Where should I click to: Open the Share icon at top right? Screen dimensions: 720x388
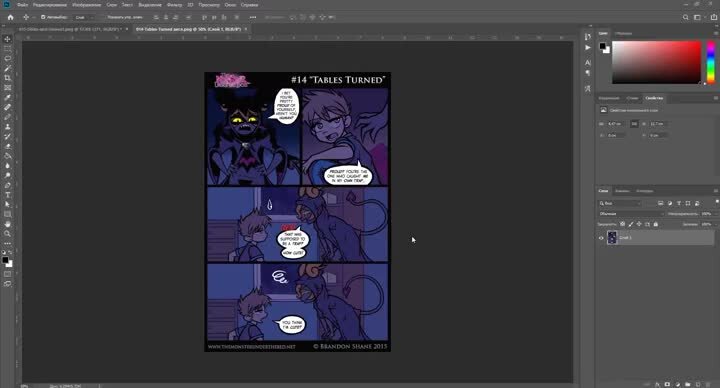[x=714, y=17]
